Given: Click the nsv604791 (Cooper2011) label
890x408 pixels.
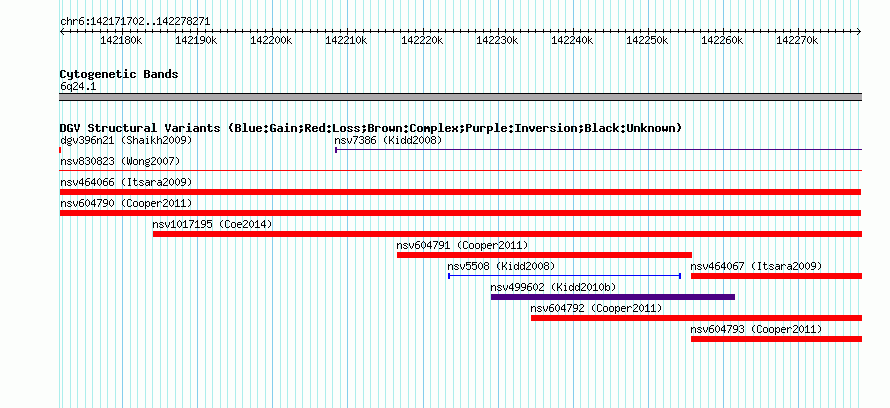Looking at the screenshot, I should click(462, 245).
